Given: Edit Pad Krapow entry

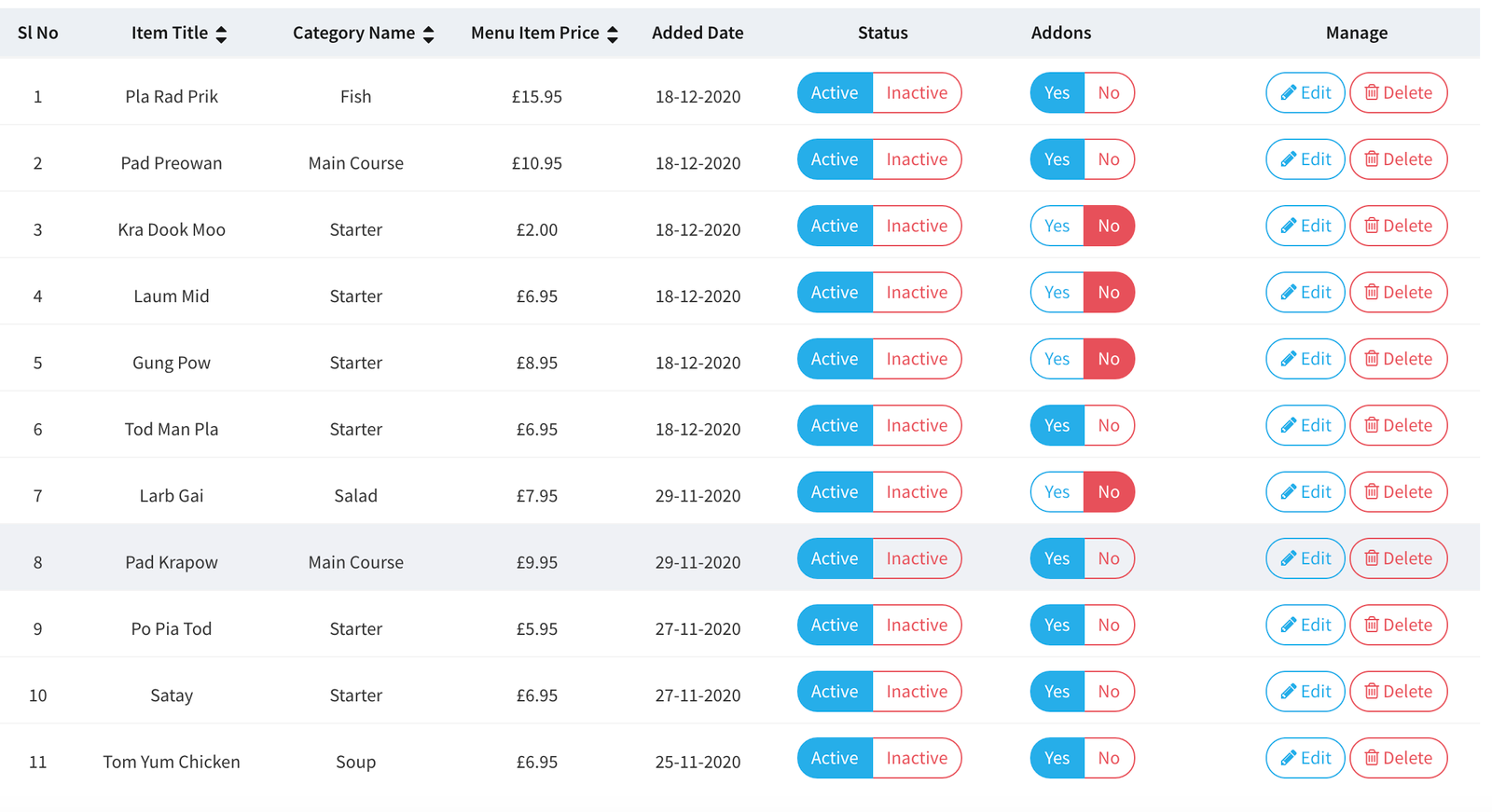Looking at the screenshot, I should click(1305, 558).
